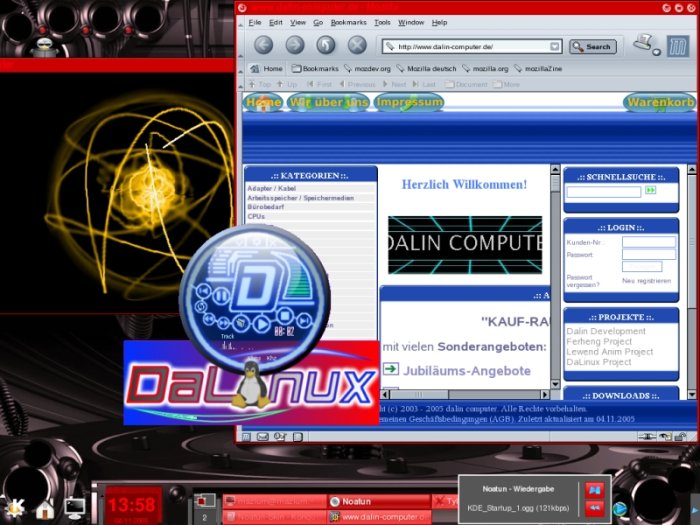Open the File menu in Mozilla
Image resolution: width=700 pixels, height=525 pixels.
pyautogui.click(x=255, y=22)
